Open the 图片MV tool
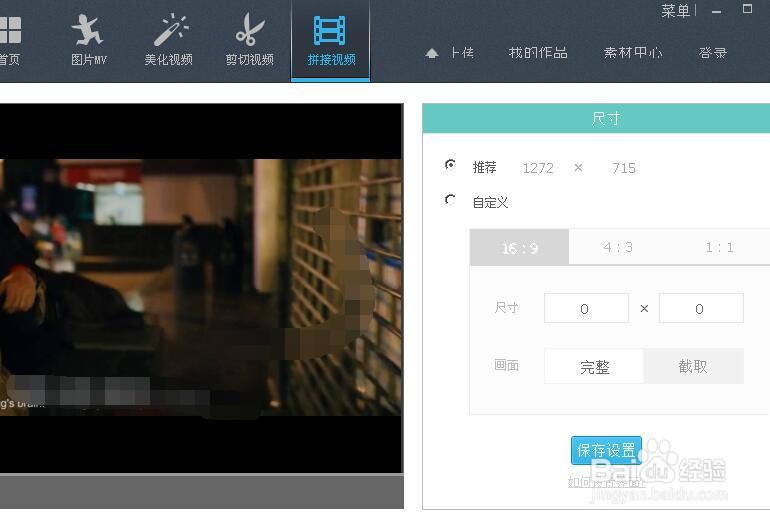Screen dimensions: 770x521 [88, 40]
